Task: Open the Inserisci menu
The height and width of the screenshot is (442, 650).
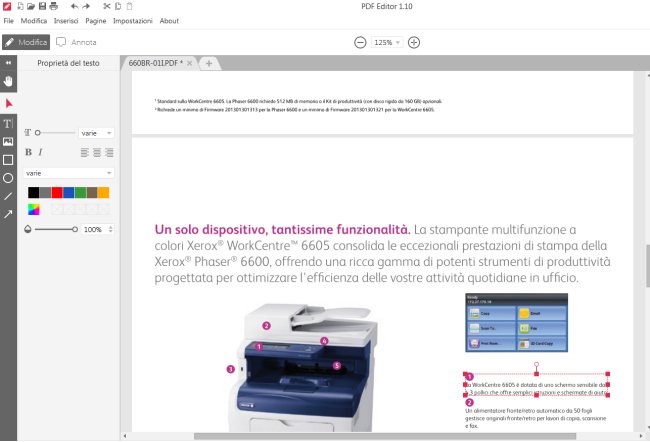Action: (x=66, y=21)
